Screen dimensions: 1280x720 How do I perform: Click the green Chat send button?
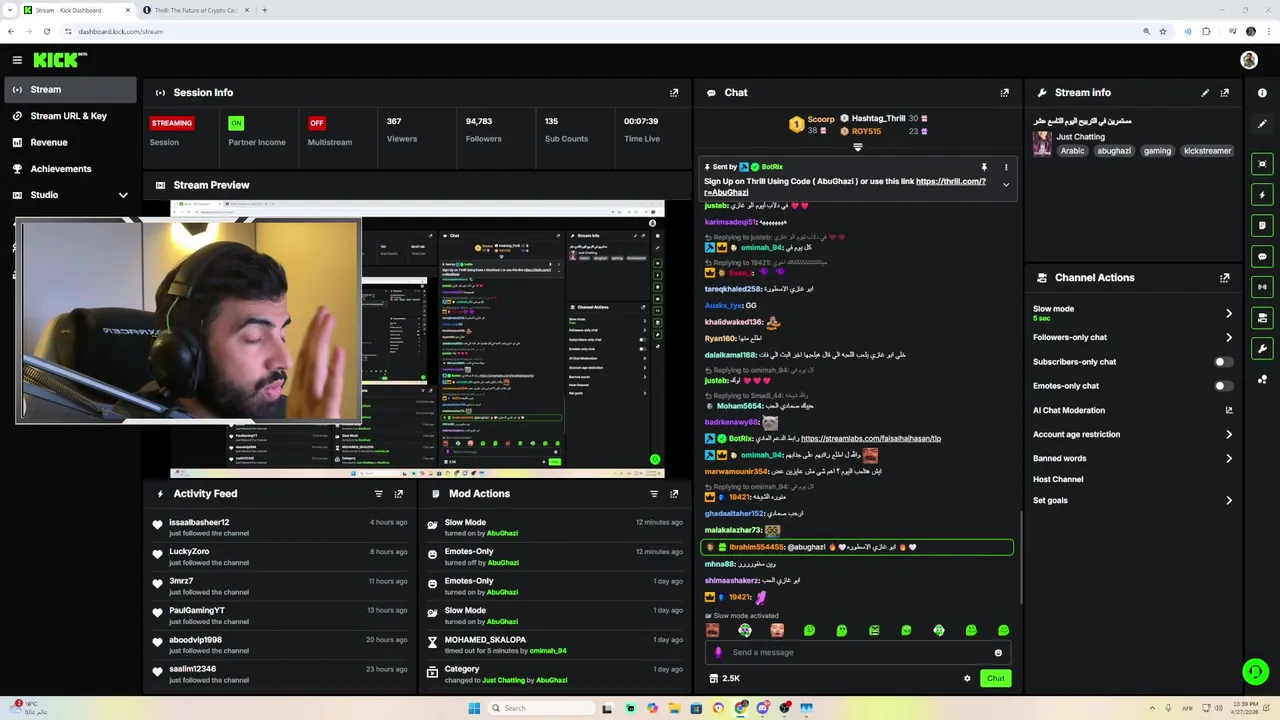pos(996,678)
